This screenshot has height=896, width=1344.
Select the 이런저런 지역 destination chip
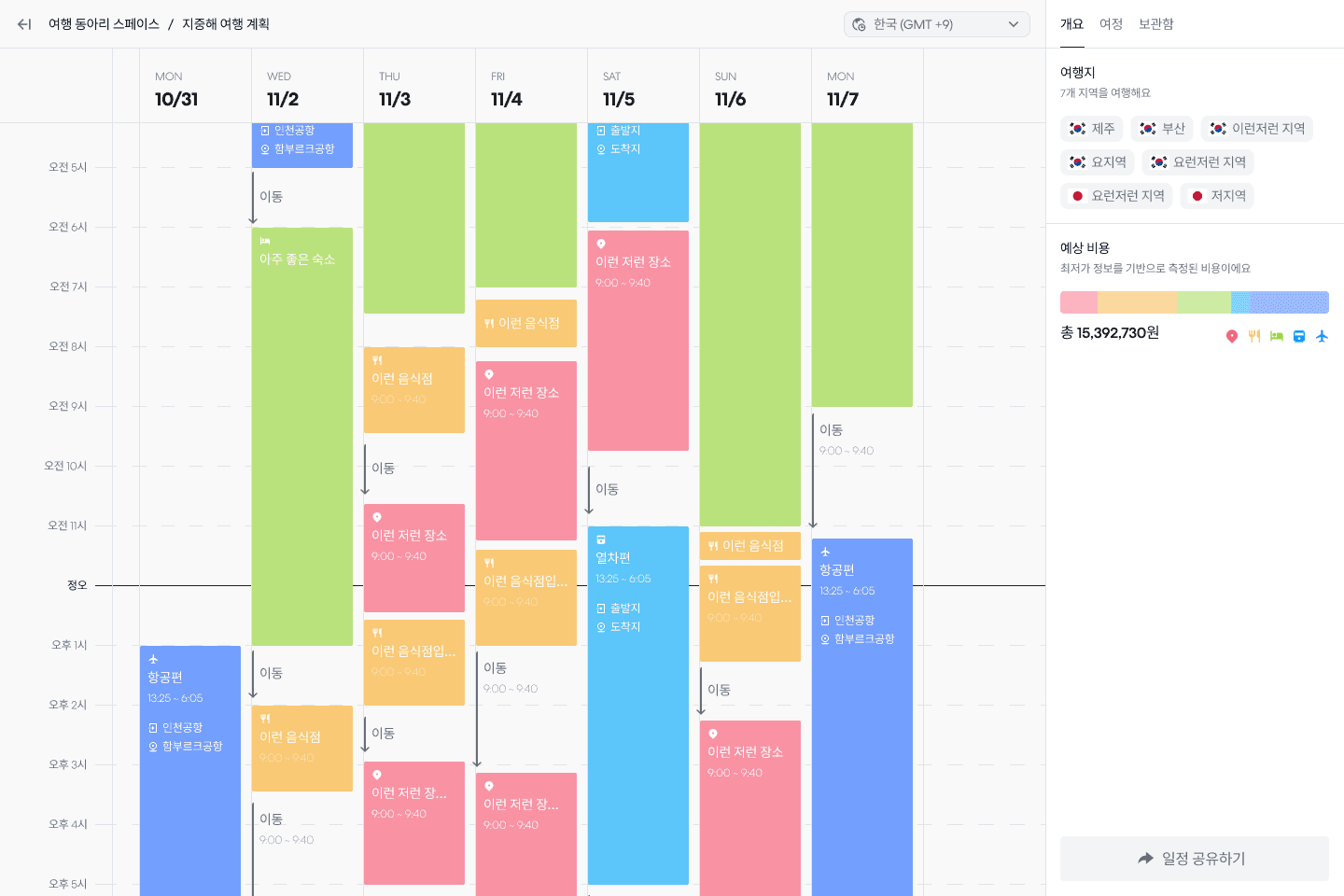[x=1256, y=129]
